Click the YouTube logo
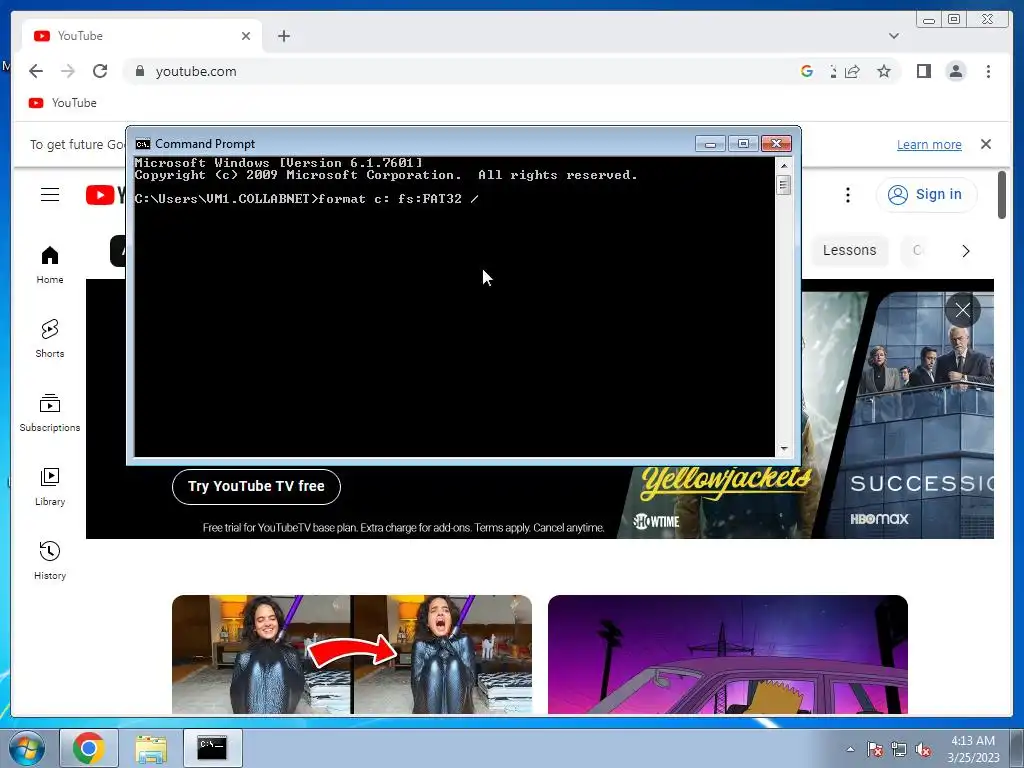1024x768 pixels. point(105,195)
